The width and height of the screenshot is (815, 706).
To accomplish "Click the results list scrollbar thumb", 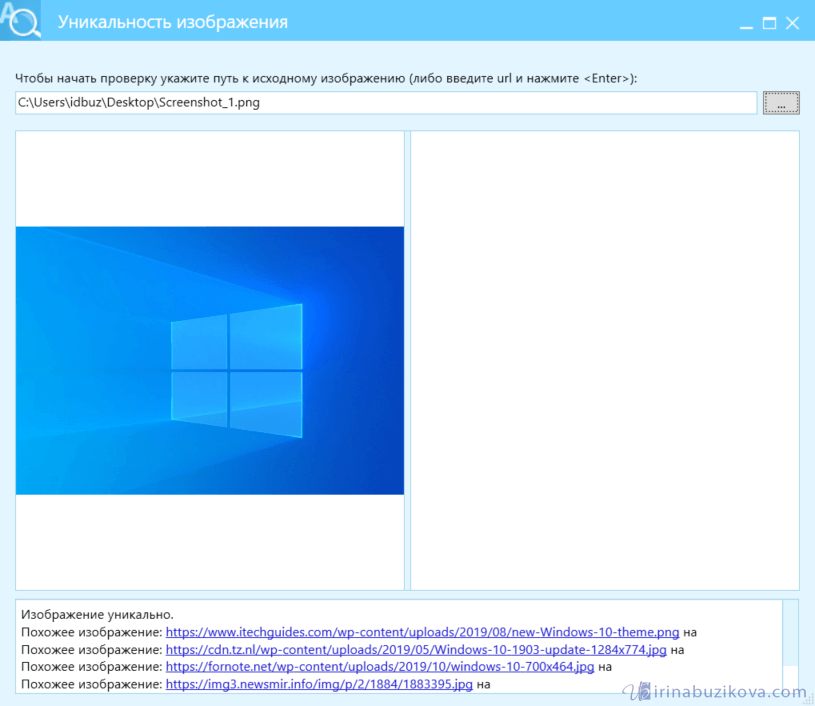I will pos(790,632).
